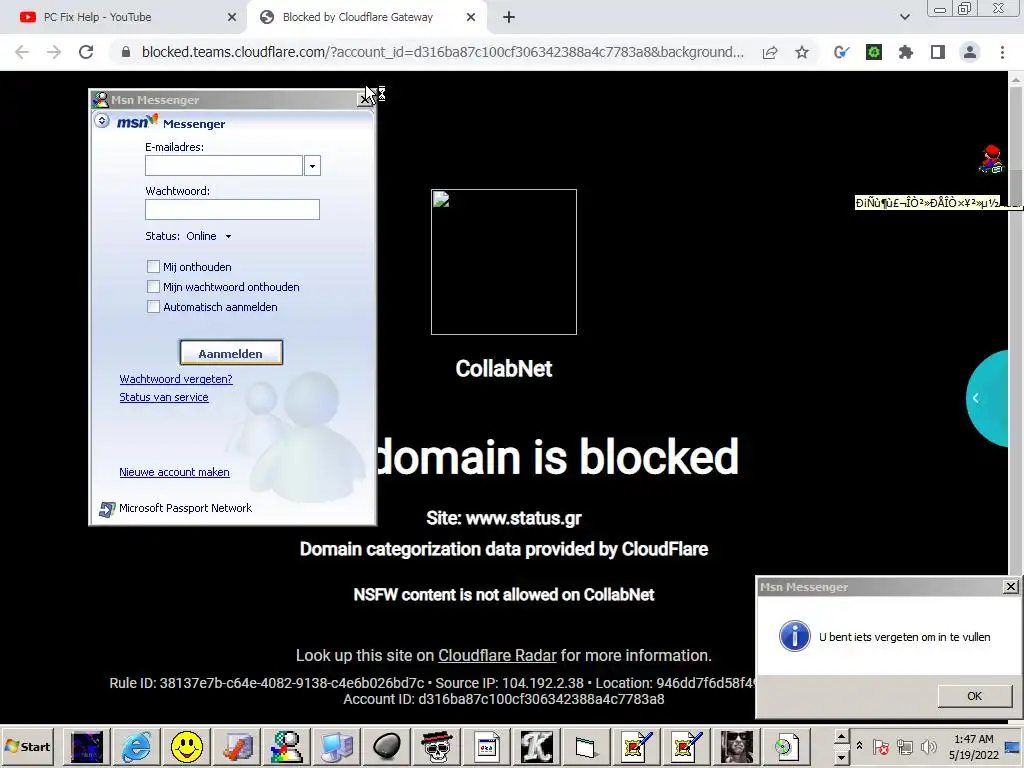Open the Status Online dropdown
This screenshot has height=768, width=1024.
click(209, 236)
